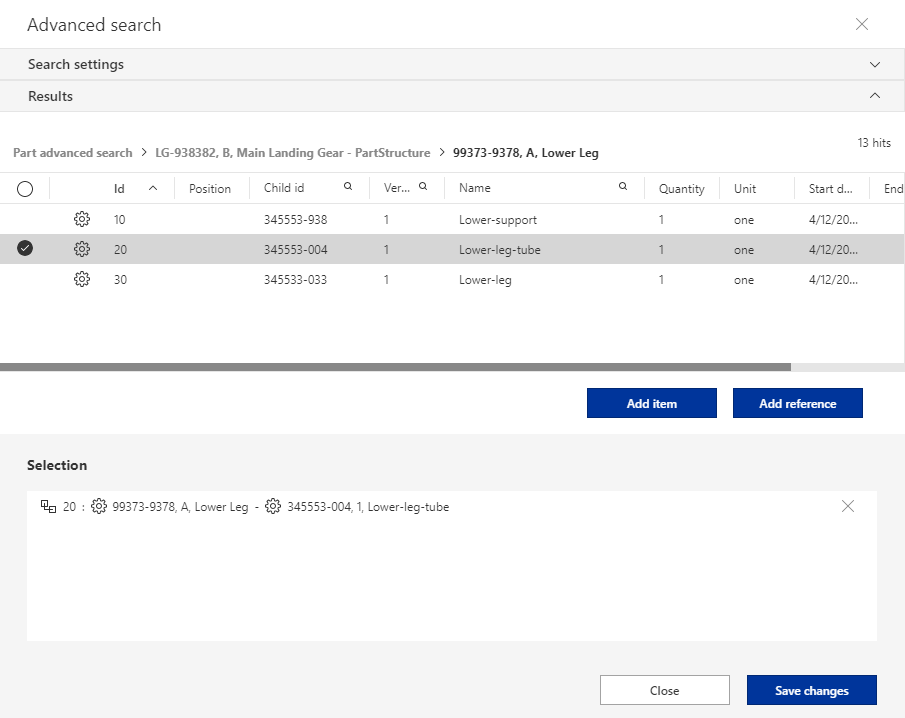Open breadcrumb Part advanced search
The height and width of the screenshot is (718, 905).
coord(72,152)
